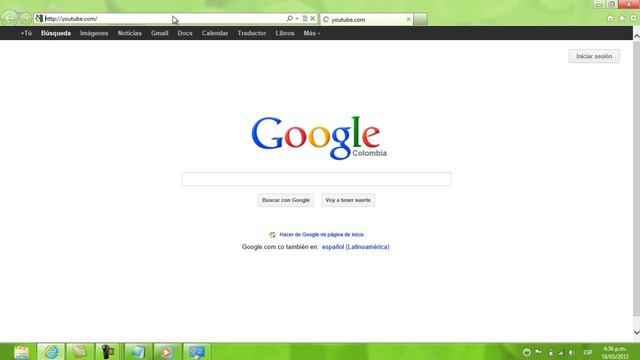
Task: Click into the URL address field
Action: [x=163, y=19]
